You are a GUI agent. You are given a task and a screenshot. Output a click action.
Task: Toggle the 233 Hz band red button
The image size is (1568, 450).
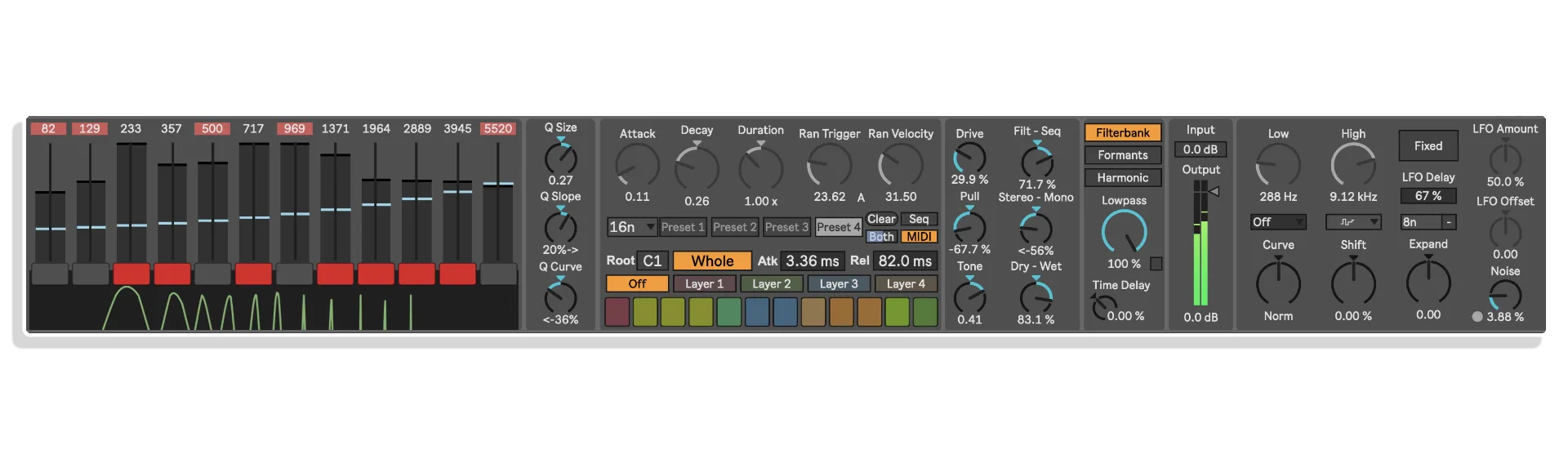[x=131, y=274]
